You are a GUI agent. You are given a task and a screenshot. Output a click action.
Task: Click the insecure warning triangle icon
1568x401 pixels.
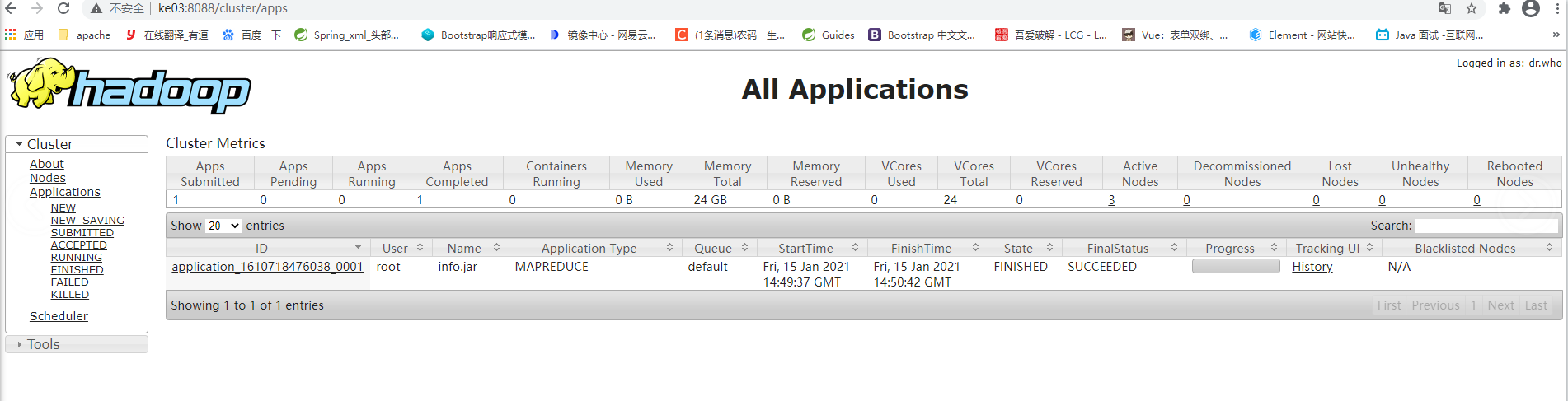tap(96, 8)
